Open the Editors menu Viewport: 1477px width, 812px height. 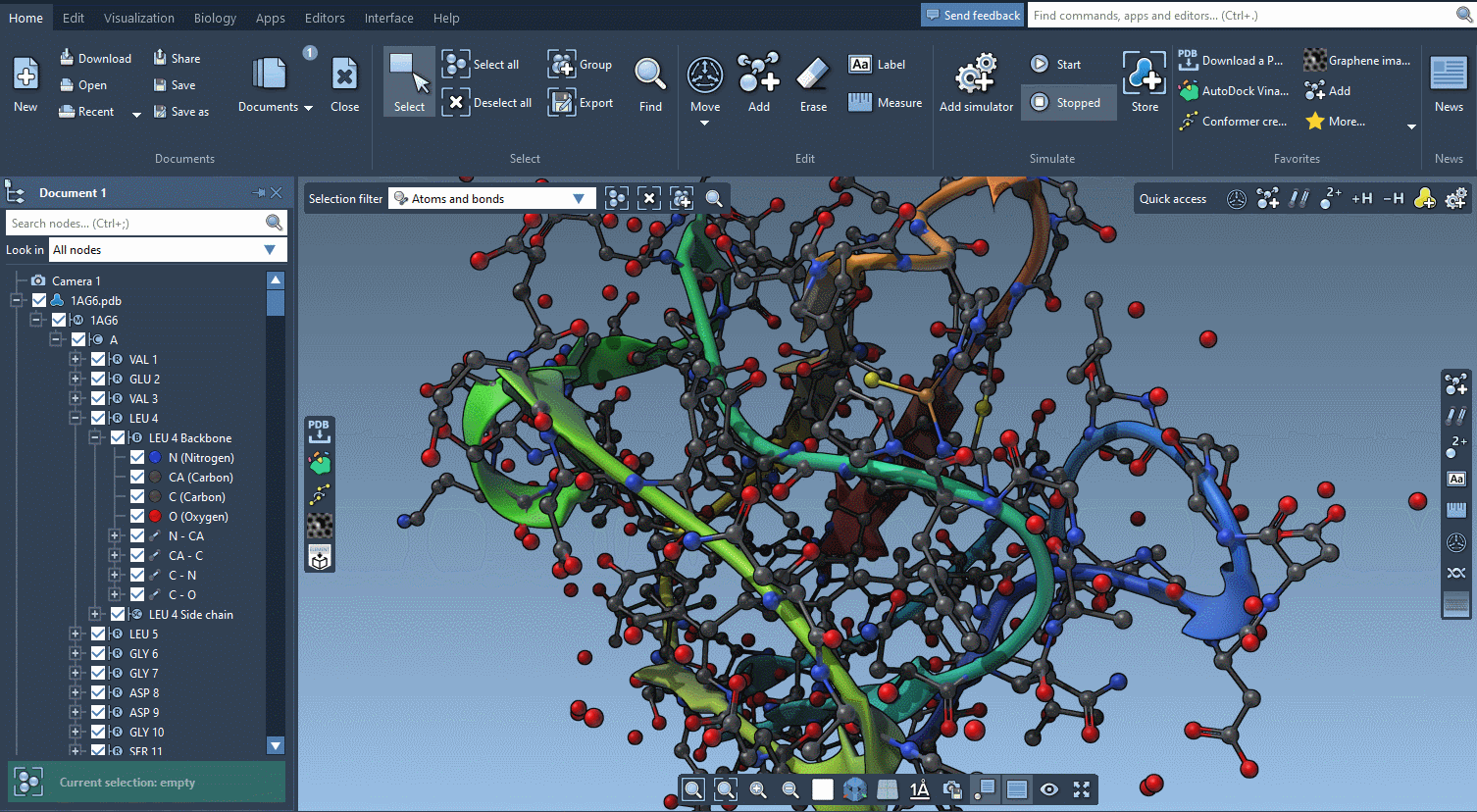(325, 18)
